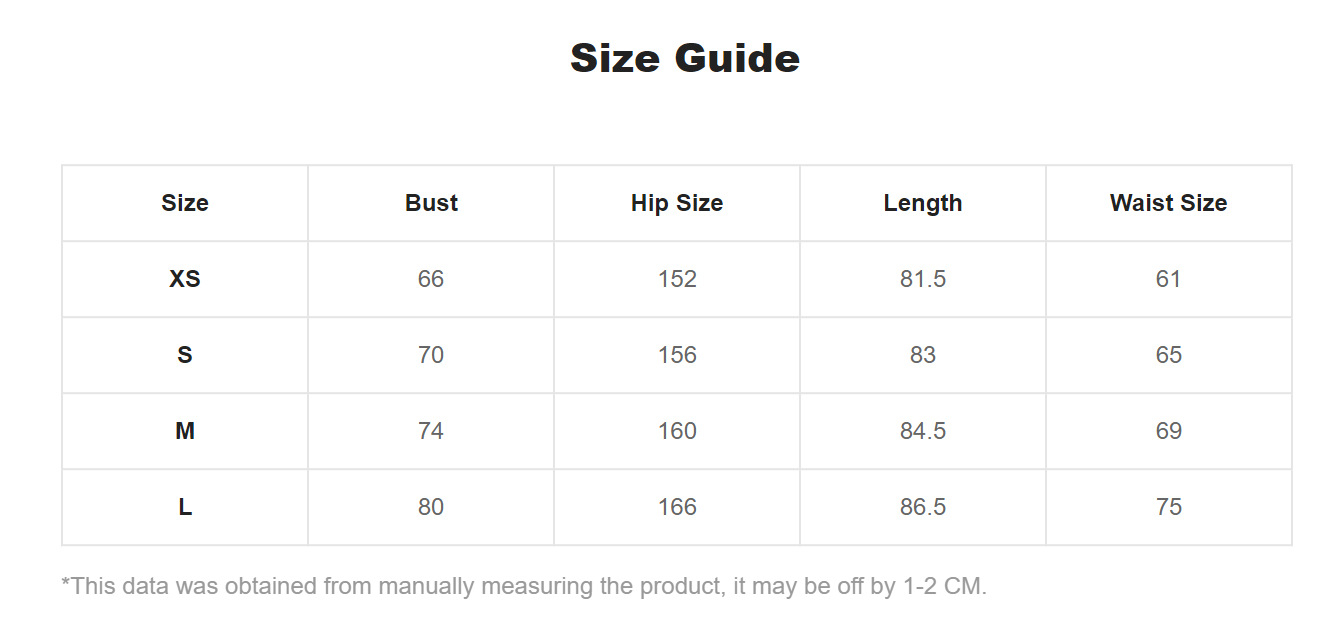Screen dimensions: 1344x620
Task: Select the Size column header
Action: pos(185,203)
